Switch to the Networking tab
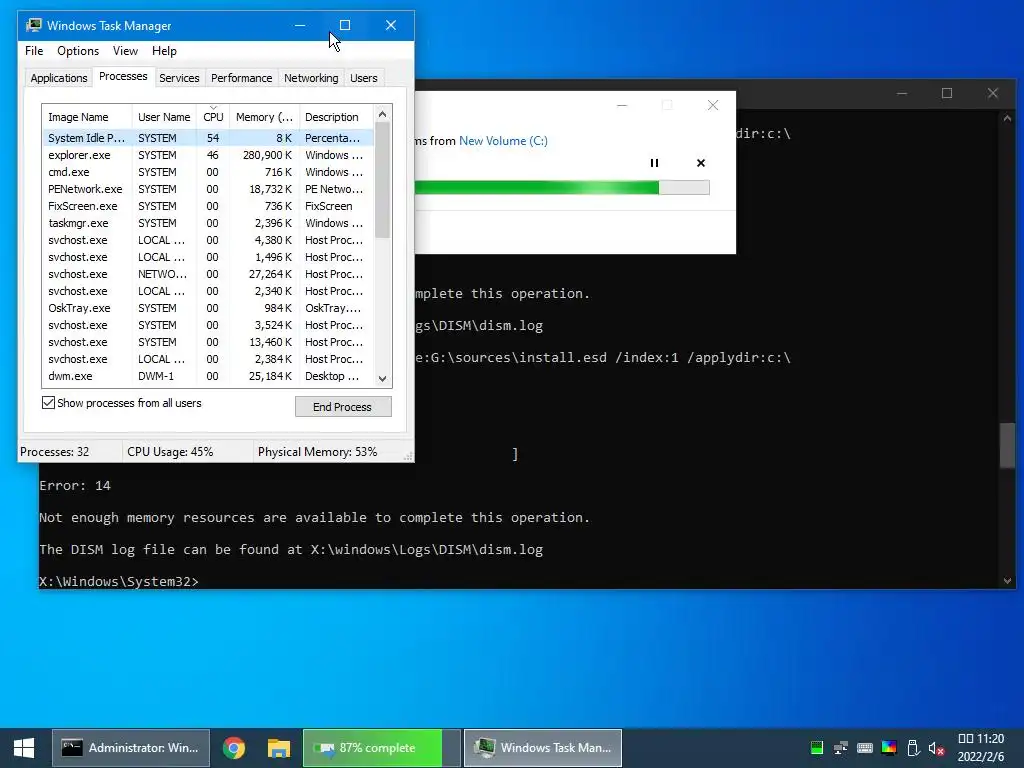This screenshot has width=1024, height=768. 311,78
